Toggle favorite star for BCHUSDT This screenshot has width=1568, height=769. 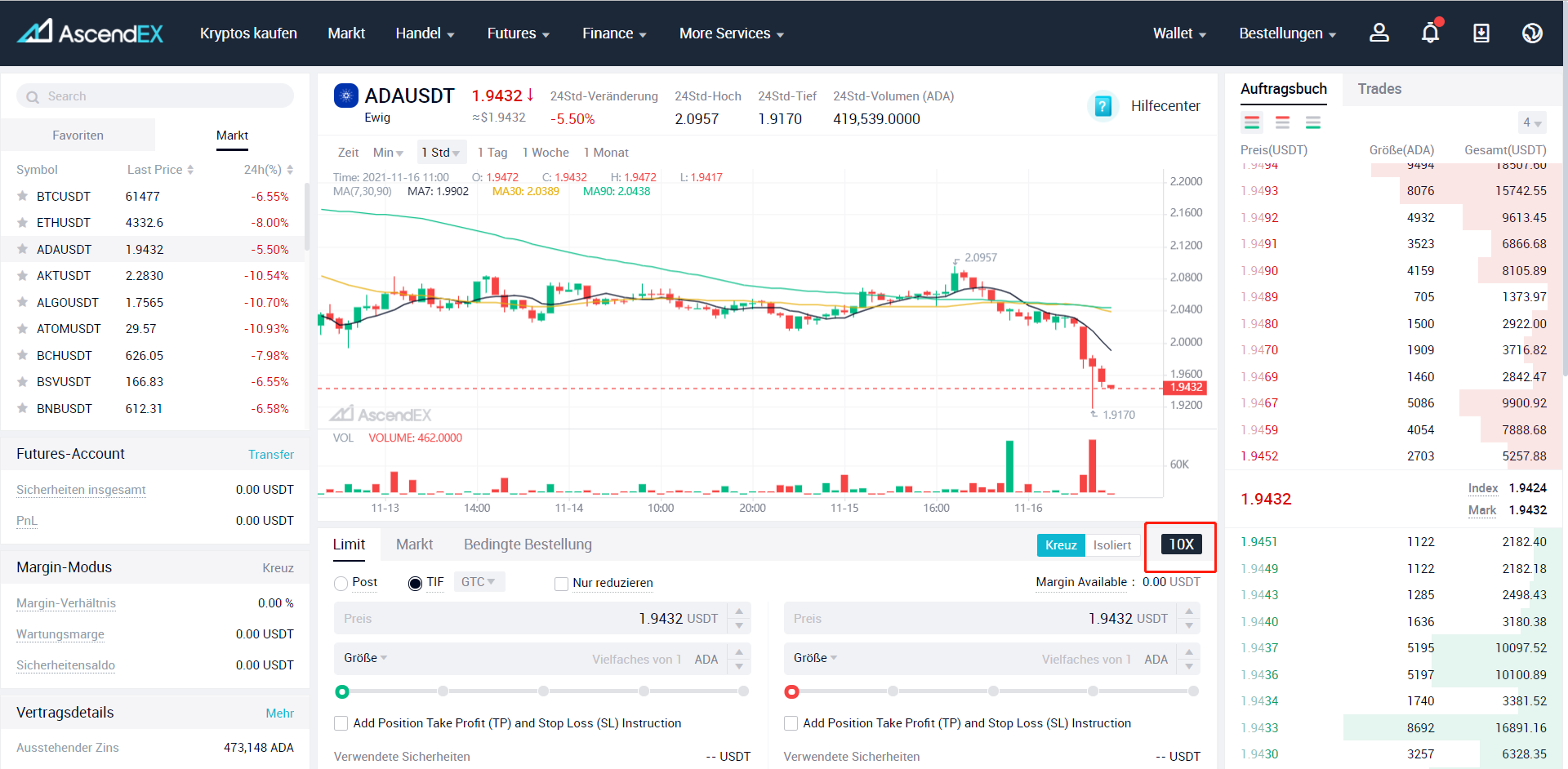[23, 355]
